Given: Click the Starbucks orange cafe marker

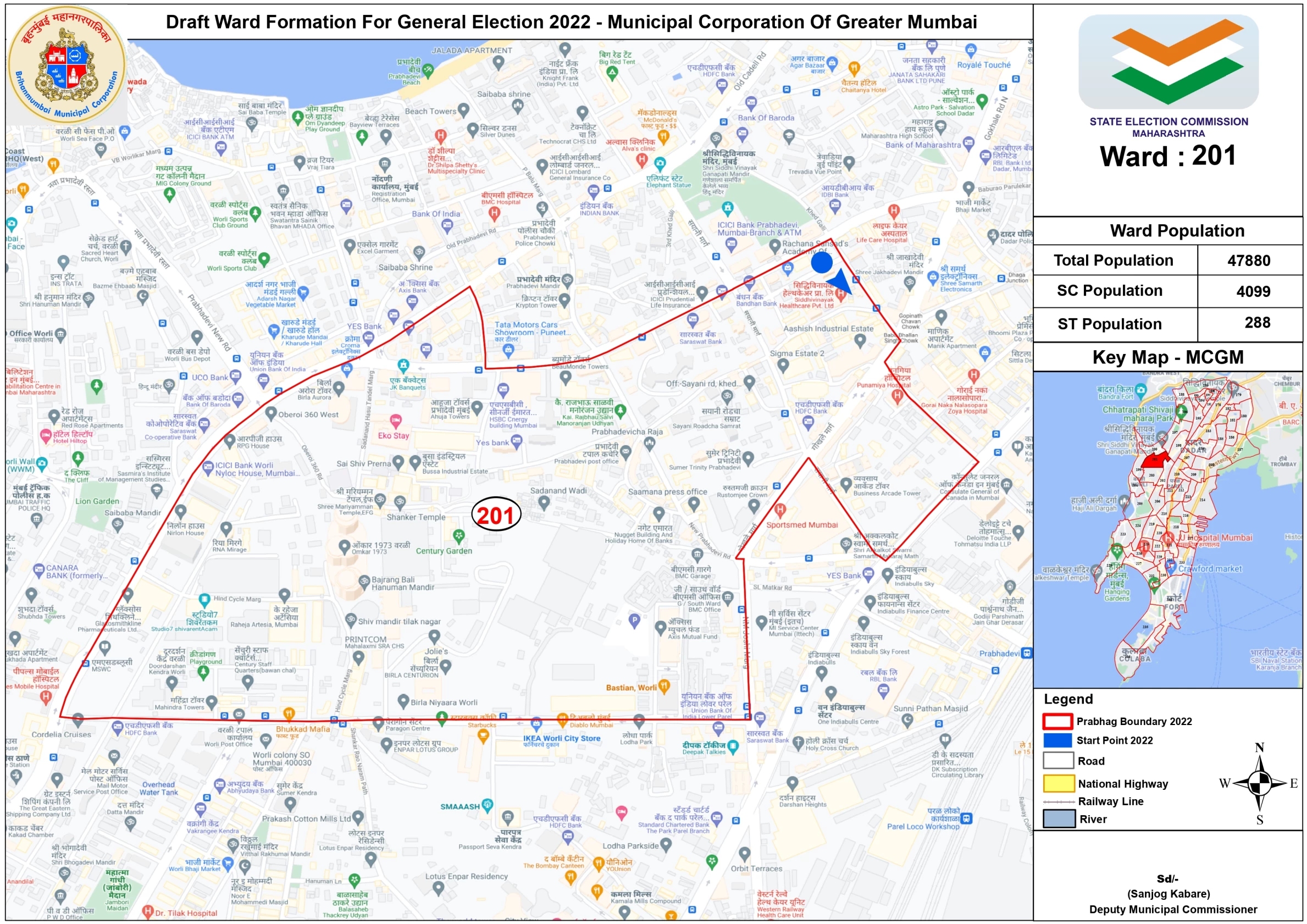Looking at the screenshot, I should pyautogui.click(x=483, y=735).
